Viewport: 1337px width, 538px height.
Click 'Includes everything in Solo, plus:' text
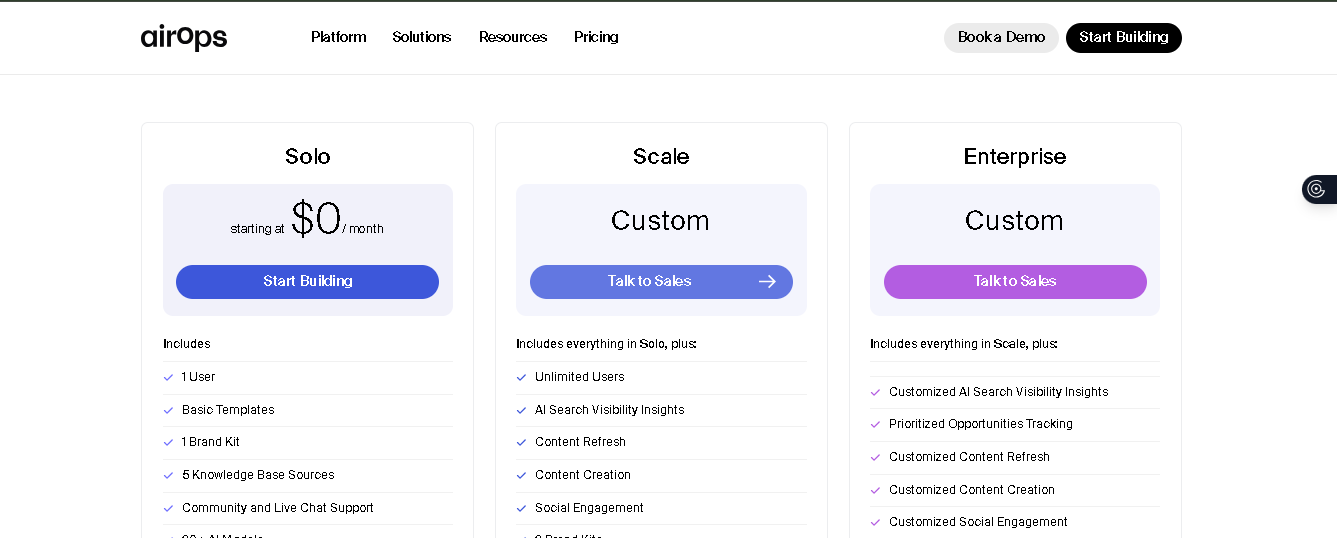[x=606, y=344]
